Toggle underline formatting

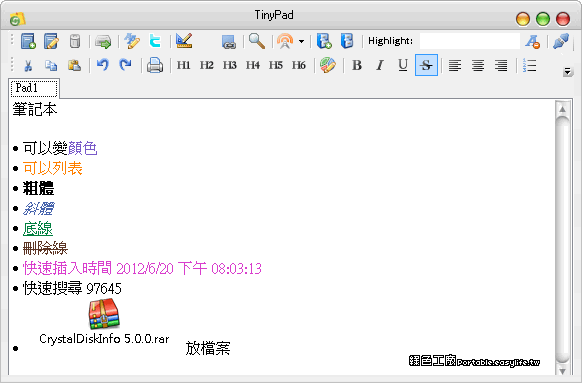coord(403,65)
